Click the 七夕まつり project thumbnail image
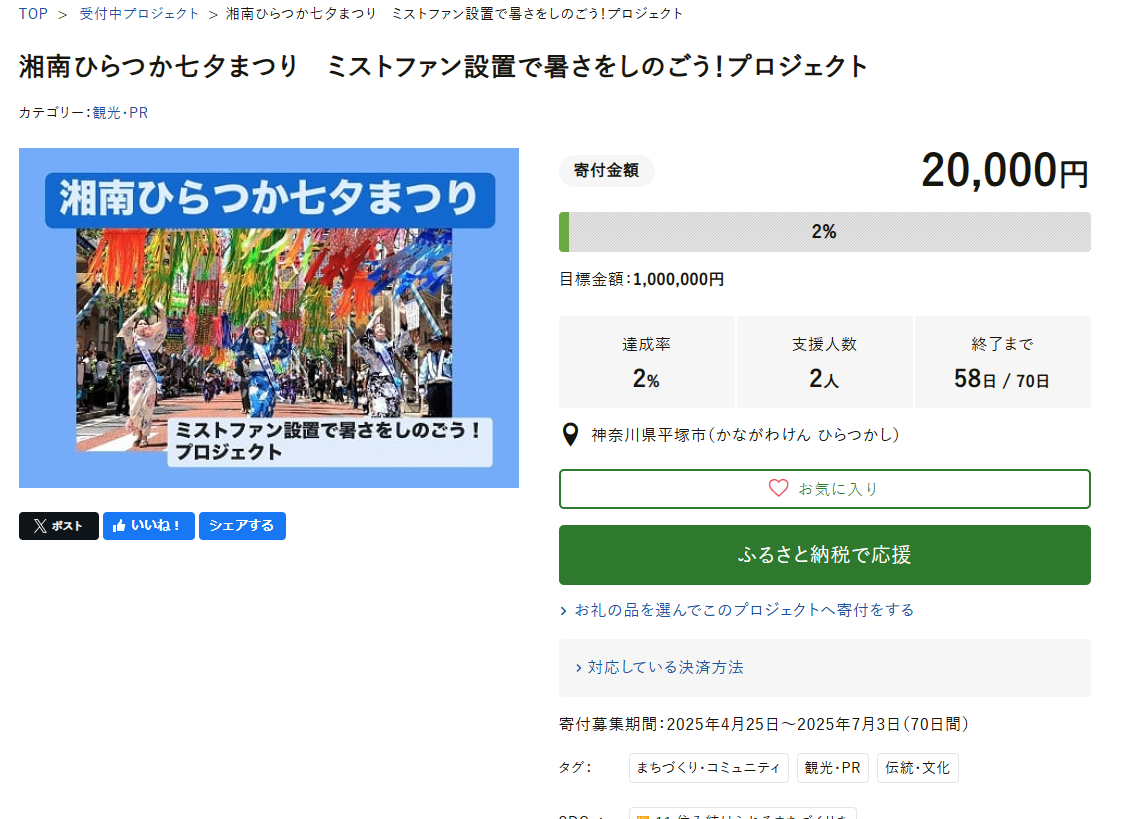 (x=269, y=318)
